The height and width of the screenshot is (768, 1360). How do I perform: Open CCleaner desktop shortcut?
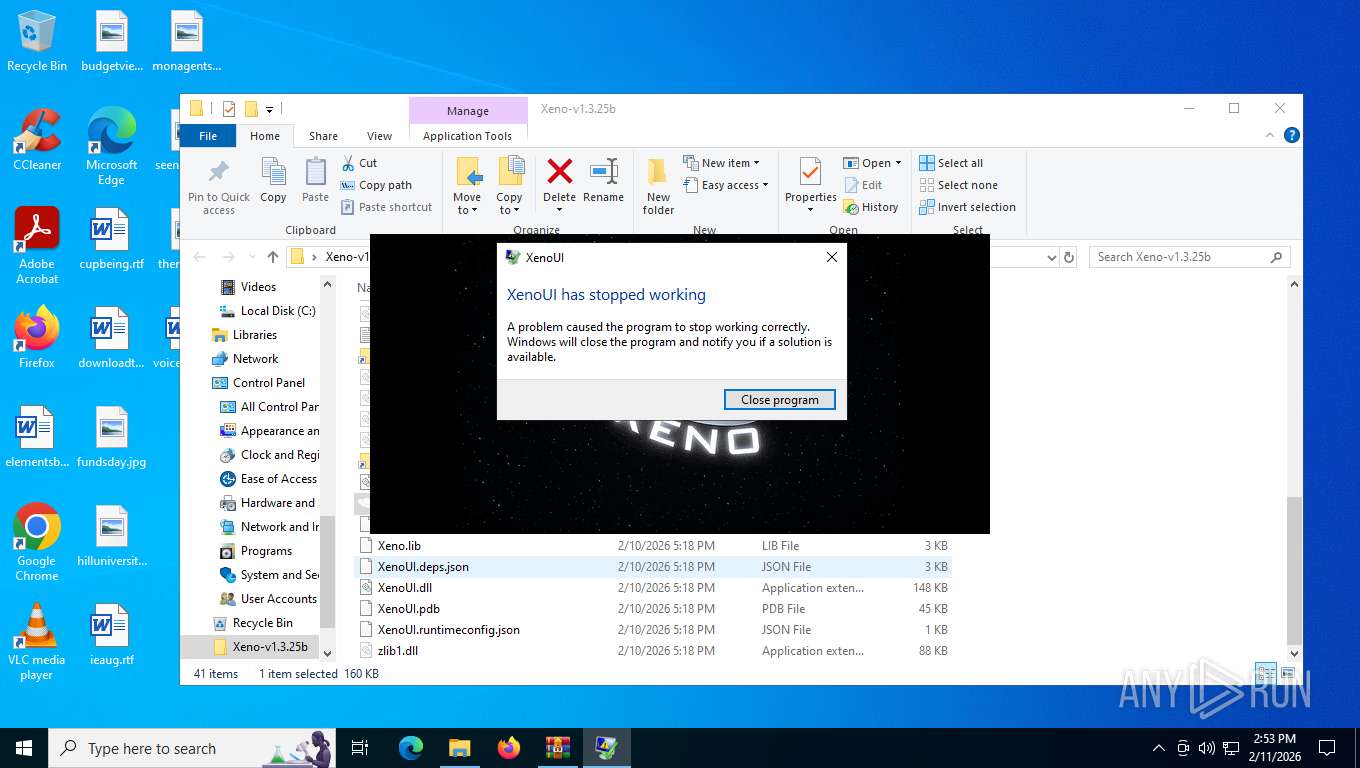pyautogui.click(x=37, y=140)
